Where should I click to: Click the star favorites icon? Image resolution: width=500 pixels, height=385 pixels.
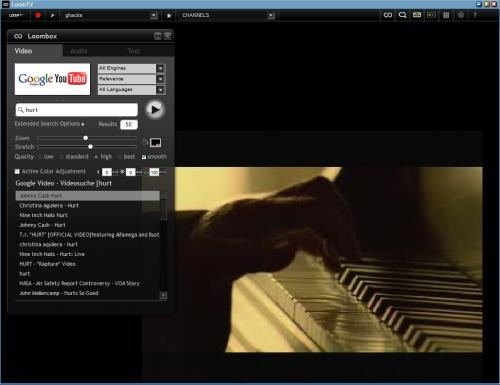point(169,15)
